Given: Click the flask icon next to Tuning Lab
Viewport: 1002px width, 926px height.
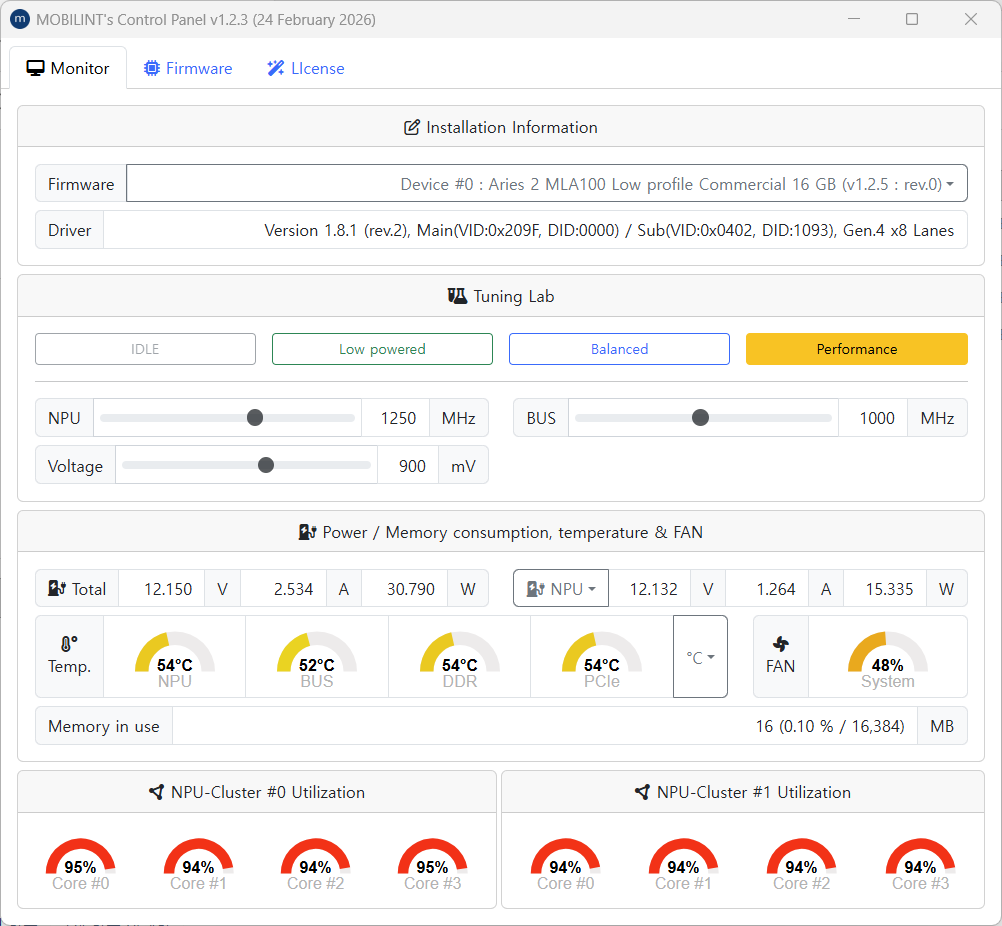Looking at the screenshot, I should [x=457, y=296].
